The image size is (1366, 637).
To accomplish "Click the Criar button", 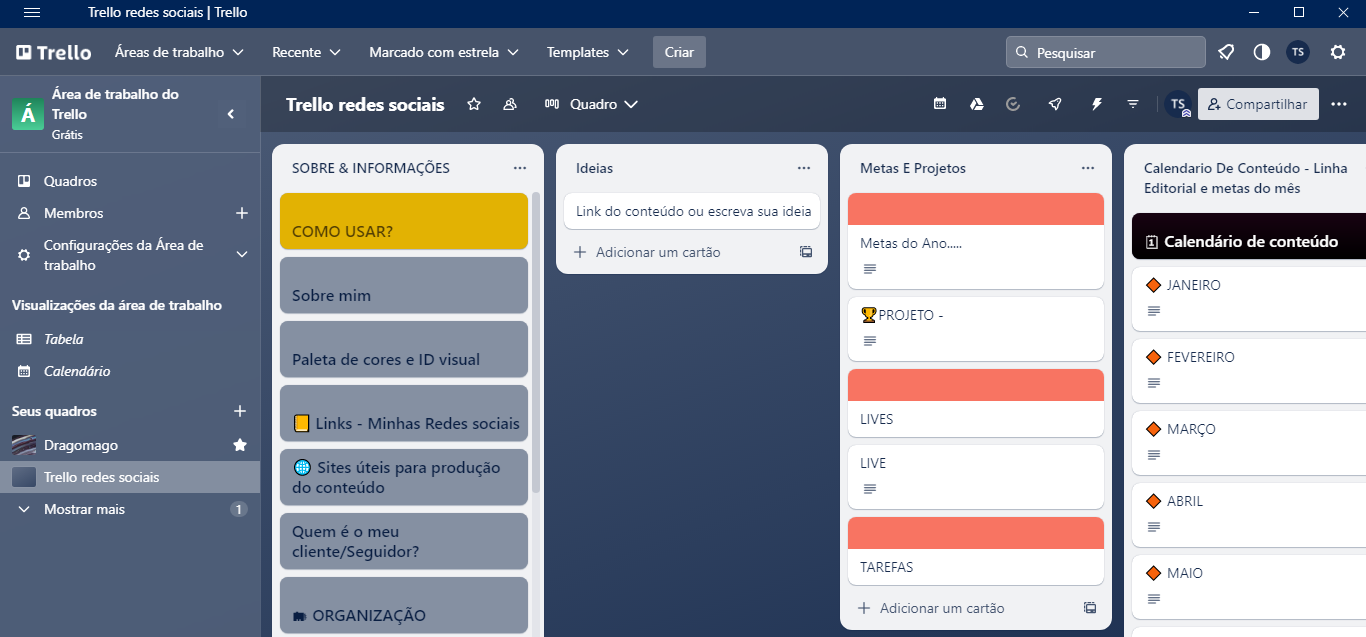I will coord(679,52).
